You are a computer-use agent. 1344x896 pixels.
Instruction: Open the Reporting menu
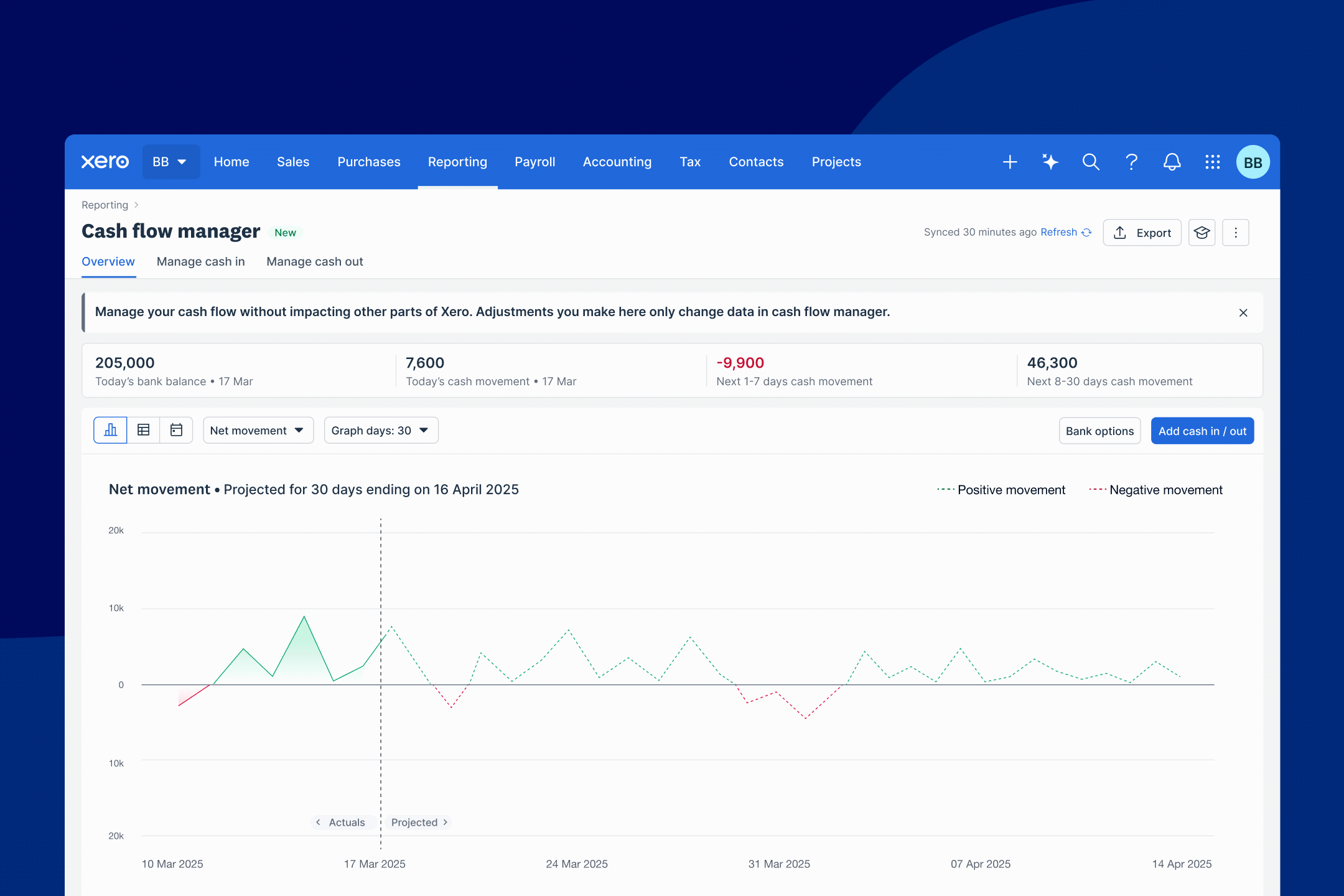coord(457,162)
